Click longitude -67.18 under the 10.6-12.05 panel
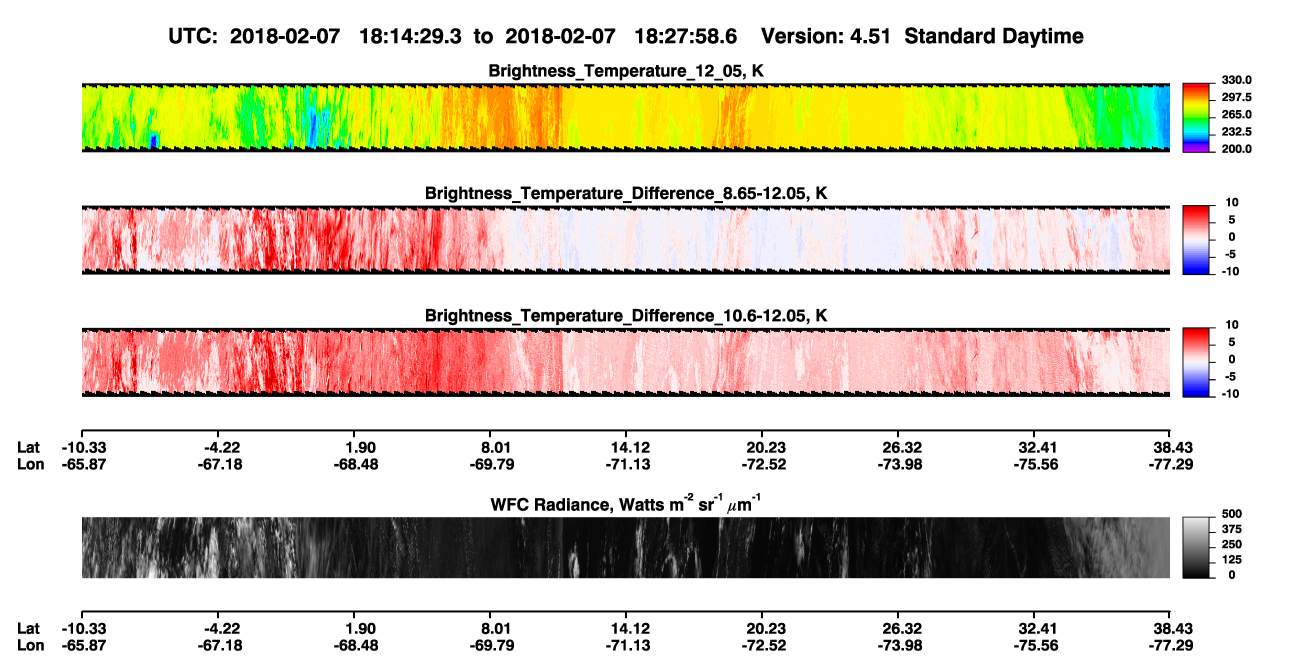Viewport: 1300px width, 667px height. coord(221,464)
